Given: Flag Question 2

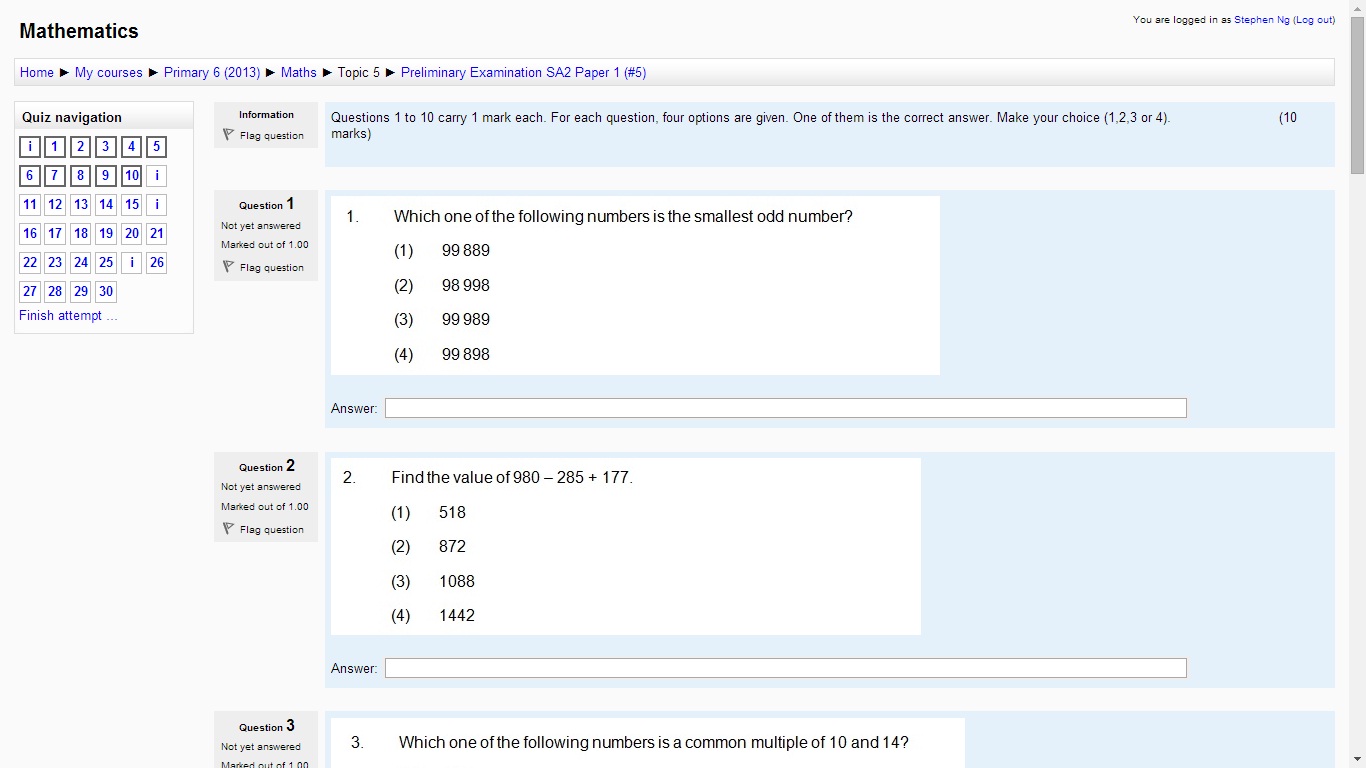Looking at the screenshot, I should pyautogui.click(x=263, y=529).
